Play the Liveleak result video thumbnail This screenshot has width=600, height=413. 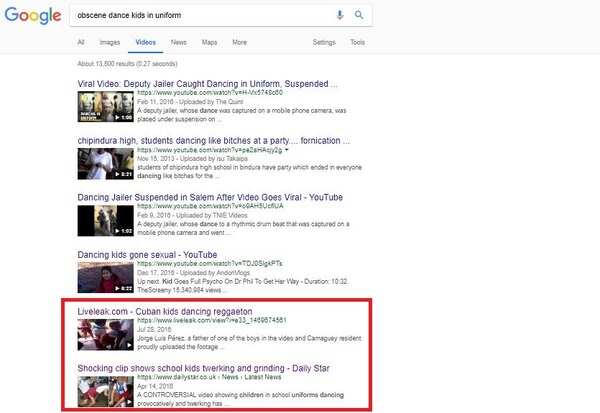[x=106, y=335]
